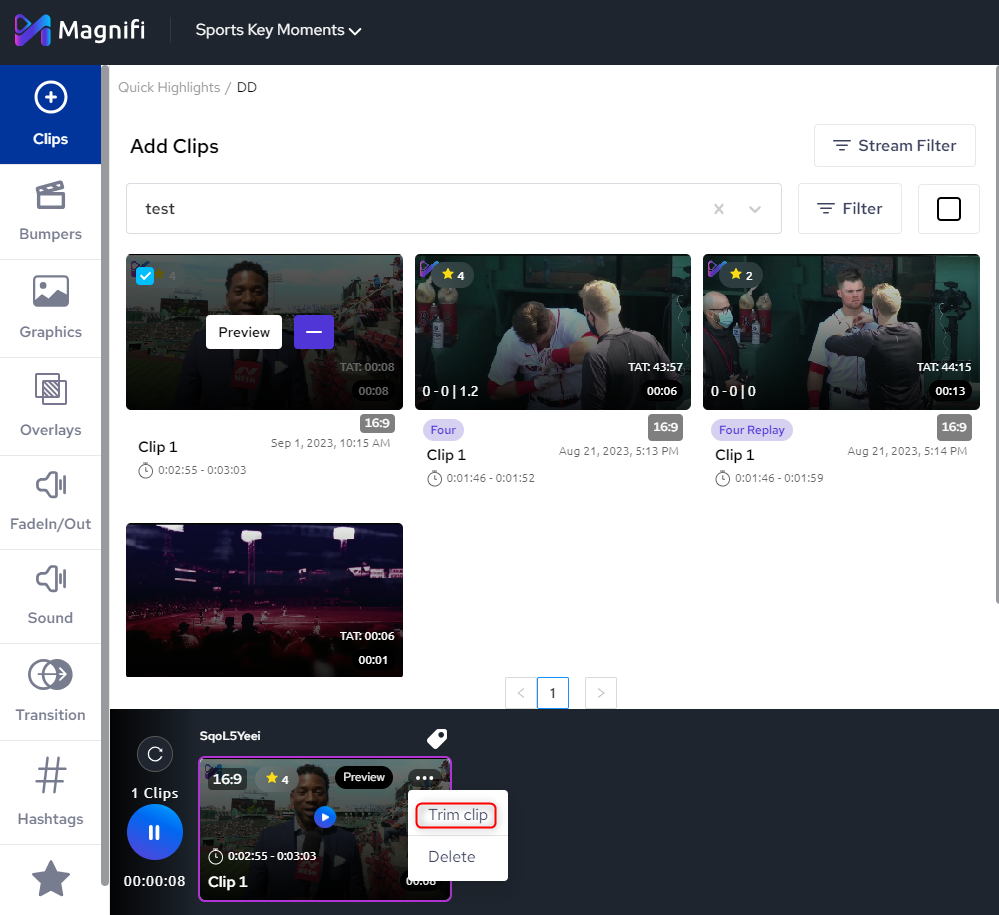Open the Bumpers panel in sidebar
Viewport: 999px width, 915px height.
click(50, 211)
